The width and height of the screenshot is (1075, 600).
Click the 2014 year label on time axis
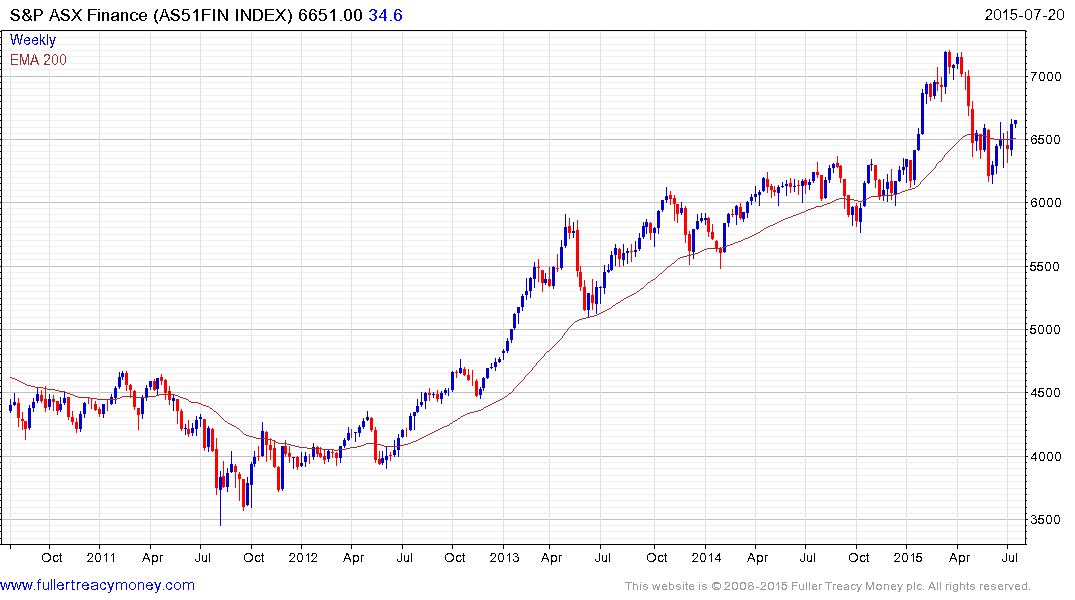[x=706, y=557]
